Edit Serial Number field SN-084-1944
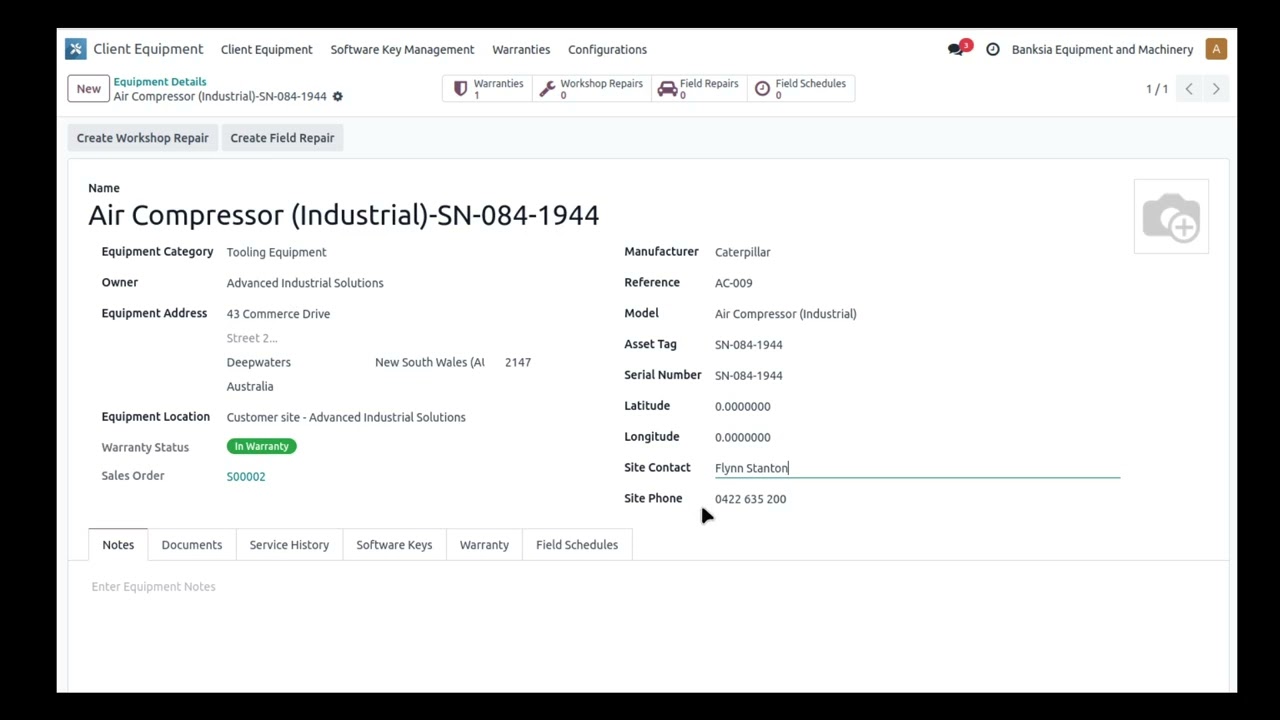The height and width of the screenshot is (720, 1280). [917, 376]
